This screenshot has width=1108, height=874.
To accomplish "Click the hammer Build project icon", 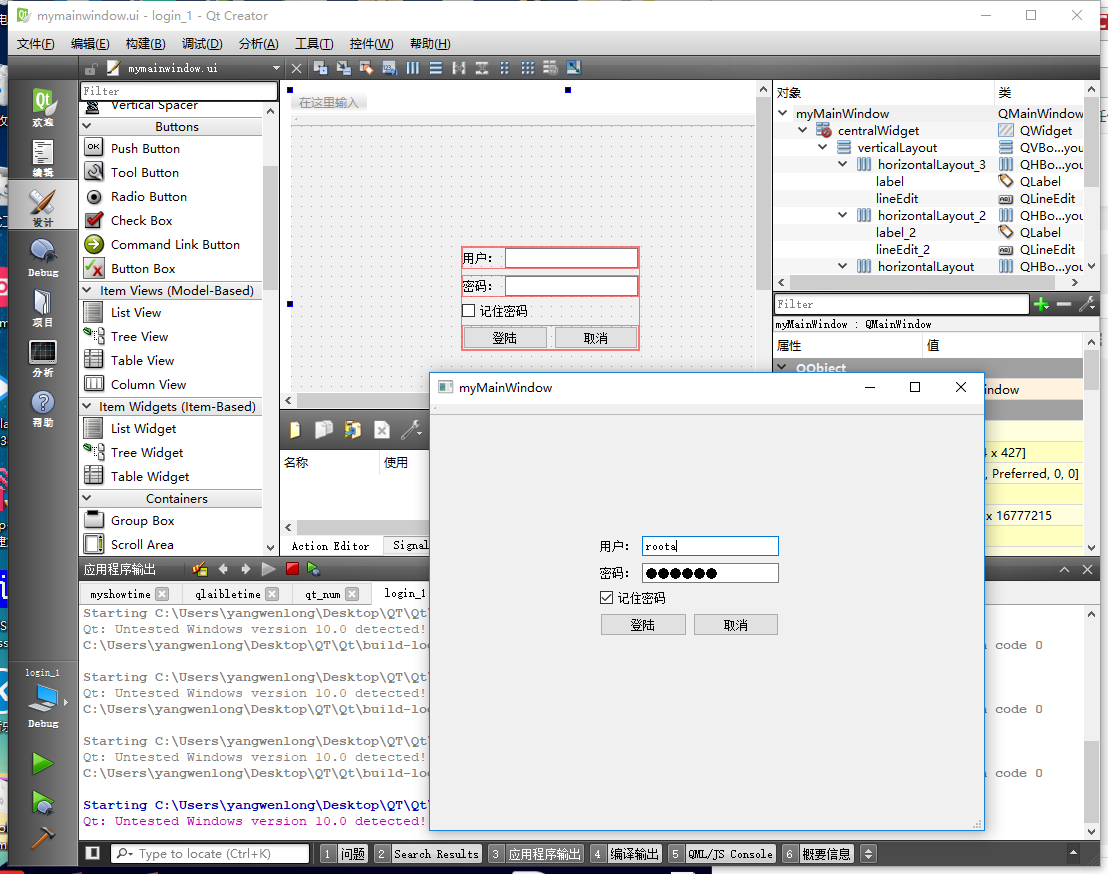I will (x=42, y=838).
